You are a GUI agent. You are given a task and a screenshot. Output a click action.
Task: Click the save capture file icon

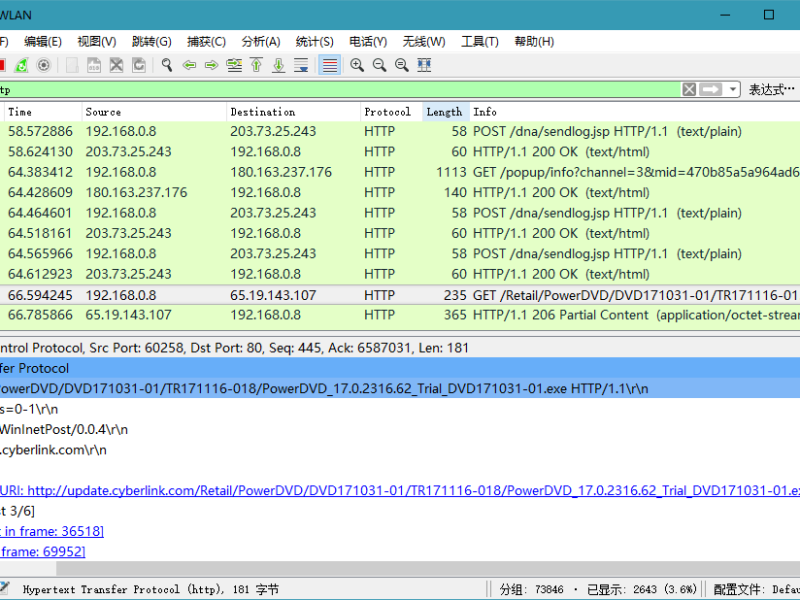click(94, 65)
